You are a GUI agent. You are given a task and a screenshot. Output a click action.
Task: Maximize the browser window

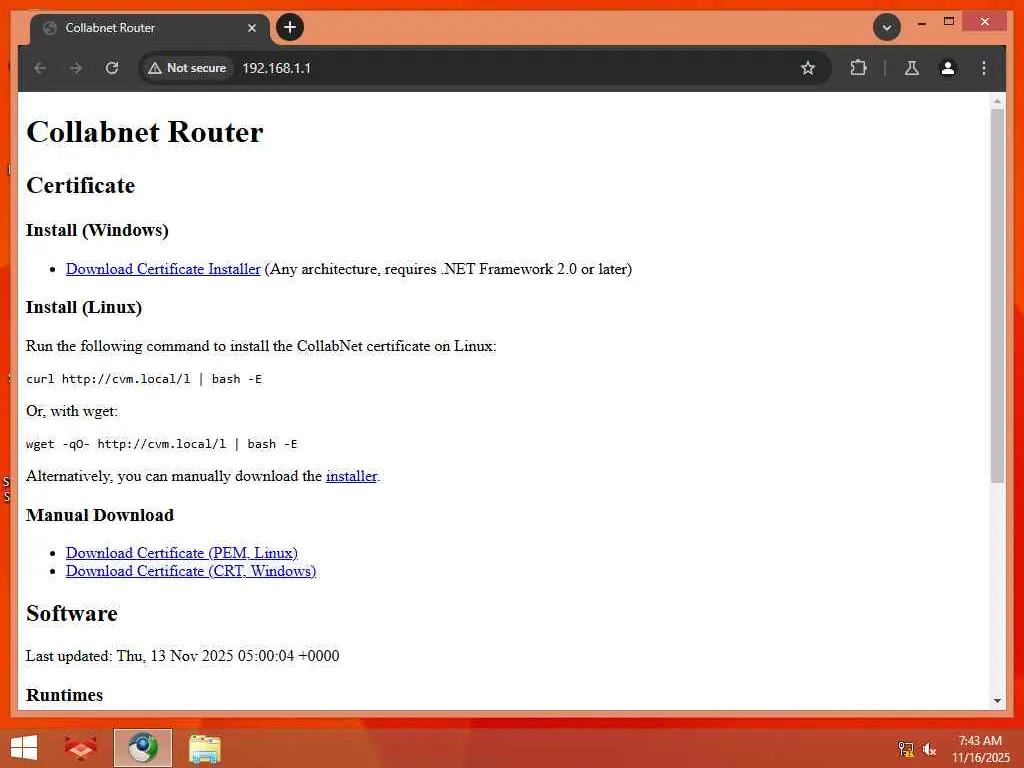[x=949, y=22]
